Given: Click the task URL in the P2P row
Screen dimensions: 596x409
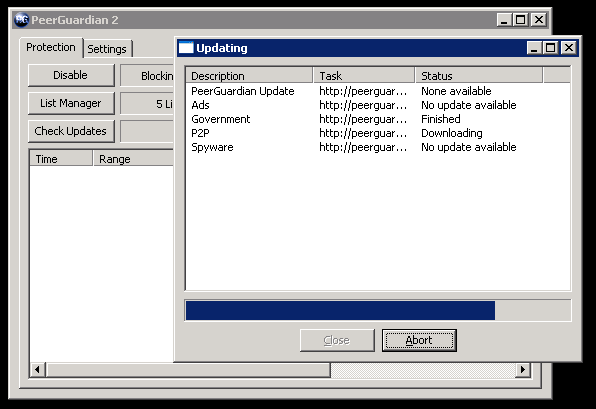Looking at the screenshot, I should tap(363, 133).
